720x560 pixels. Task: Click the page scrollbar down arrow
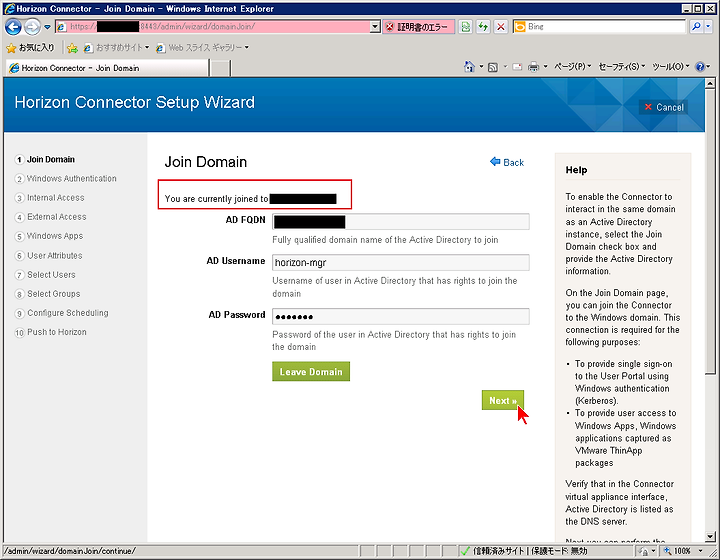tap(710, 537)
